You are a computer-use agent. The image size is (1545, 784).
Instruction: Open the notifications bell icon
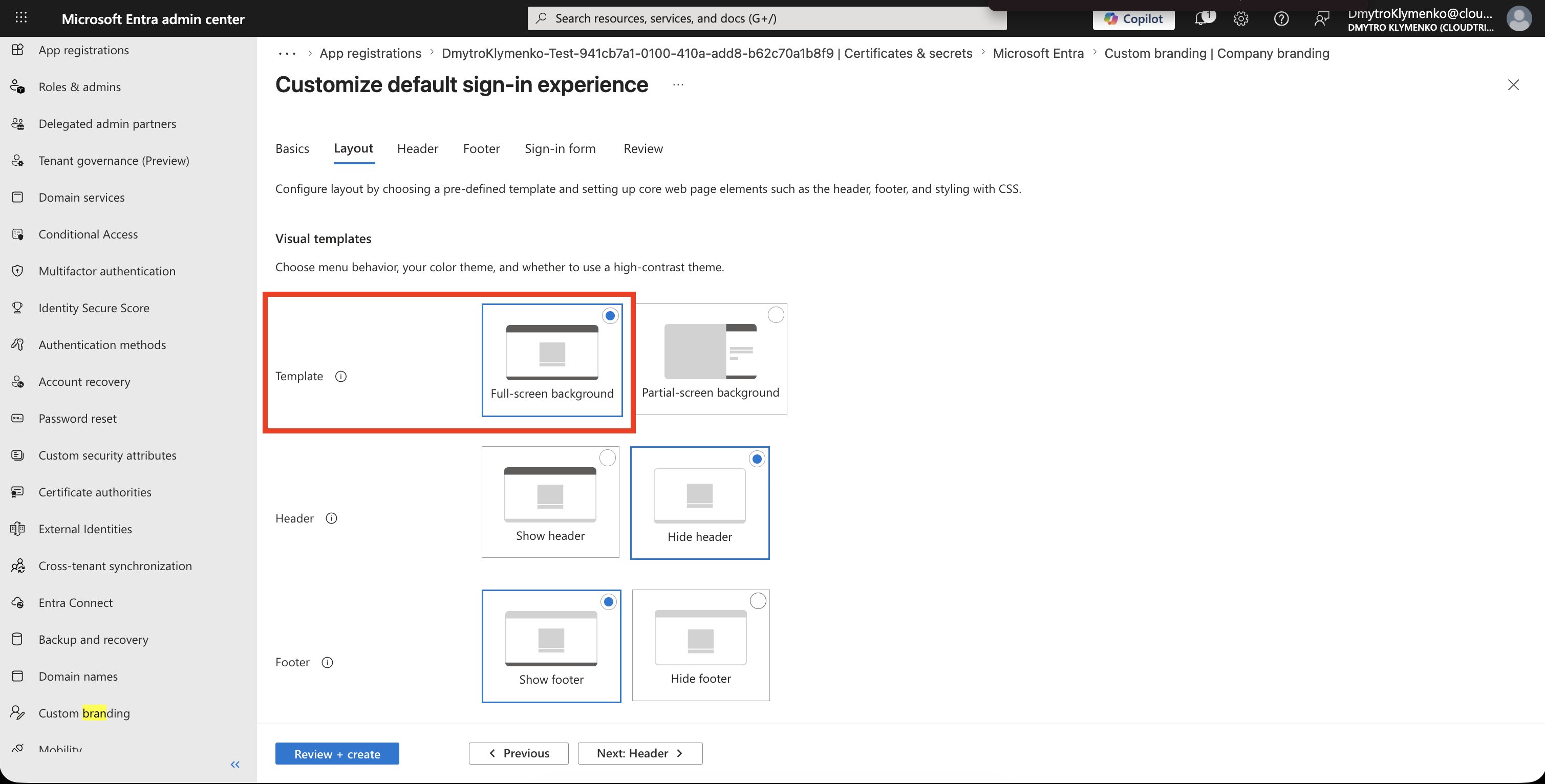[1203, 18]
